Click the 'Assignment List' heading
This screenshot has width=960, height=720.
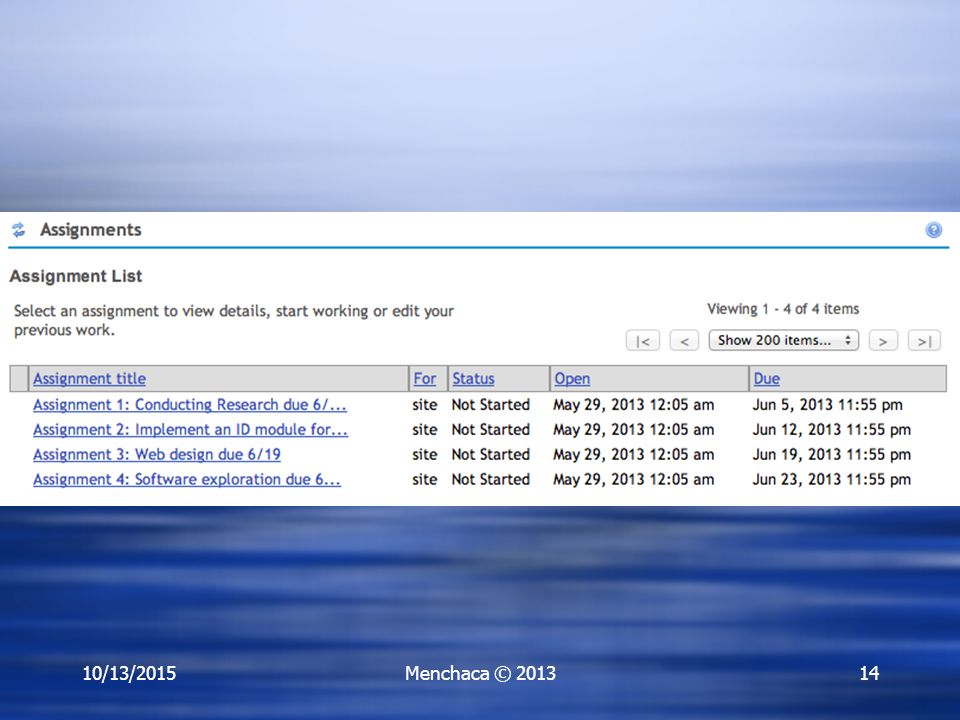pyautogui.click(x=76, y=276)
